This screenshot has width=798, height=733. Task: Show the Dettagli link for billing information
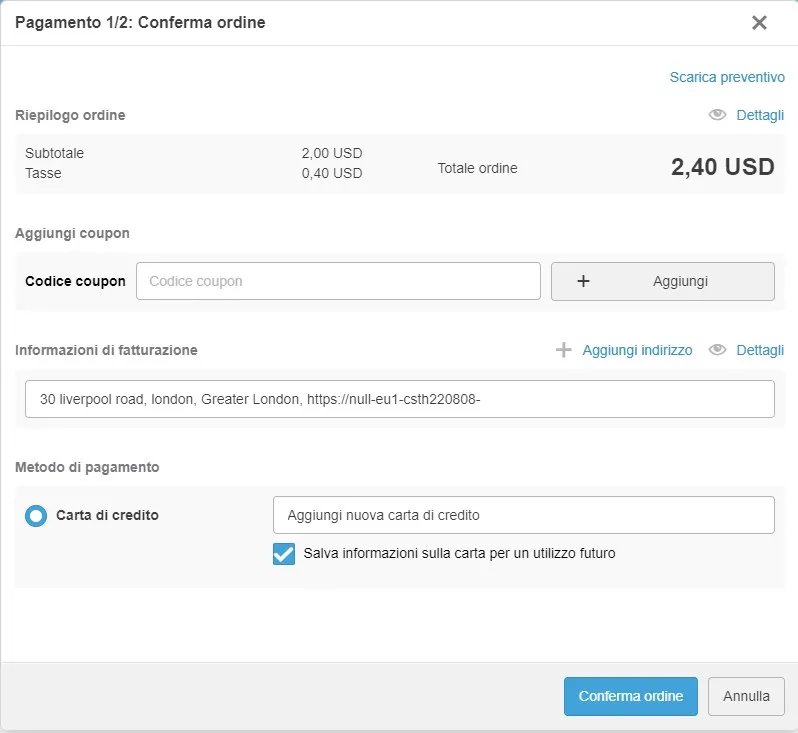[760, 350]
